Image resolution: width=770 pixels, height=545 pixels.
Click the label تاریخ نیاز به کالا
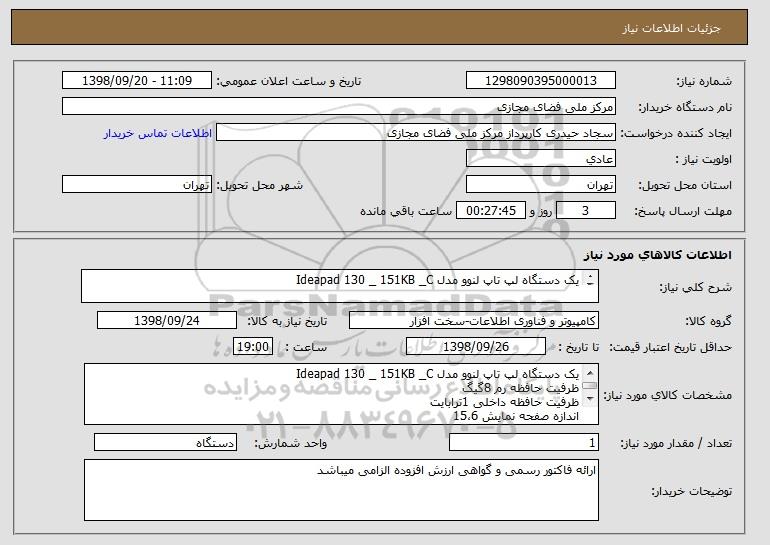click(x=287, y=321)
